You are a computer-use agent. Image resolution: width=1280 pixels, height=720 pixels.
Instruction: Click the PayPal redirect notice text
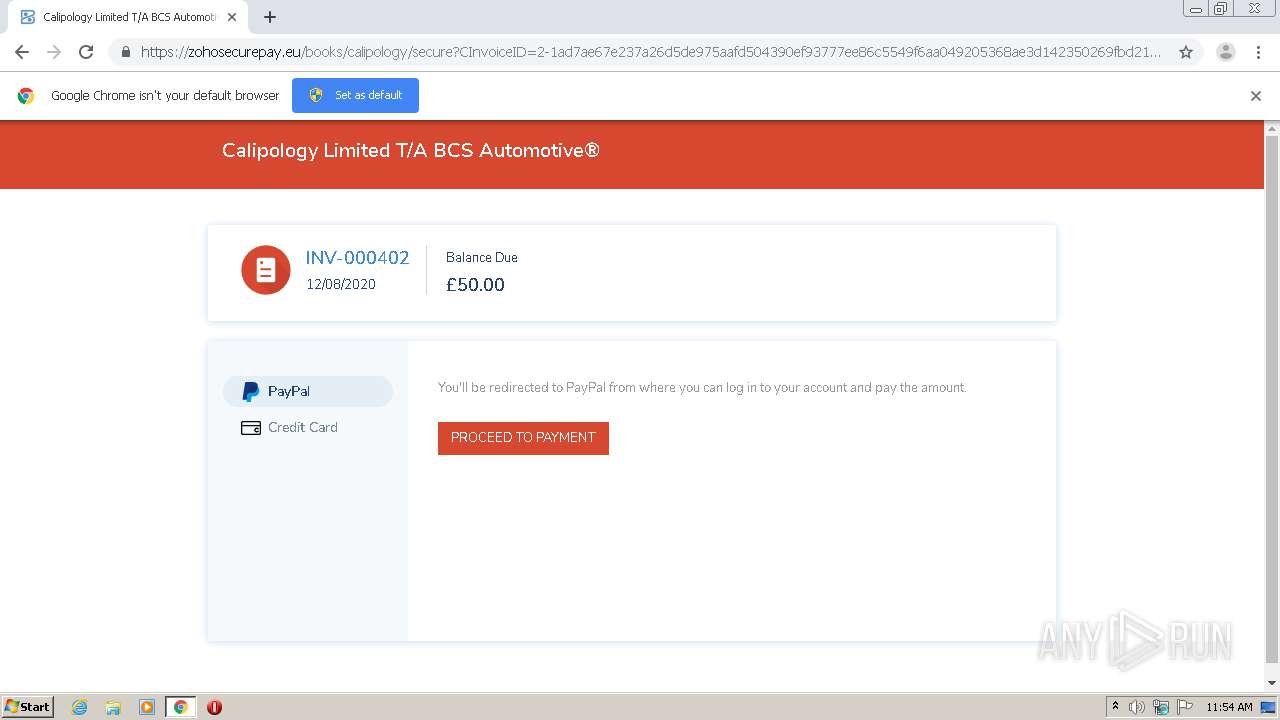(702, 388)
